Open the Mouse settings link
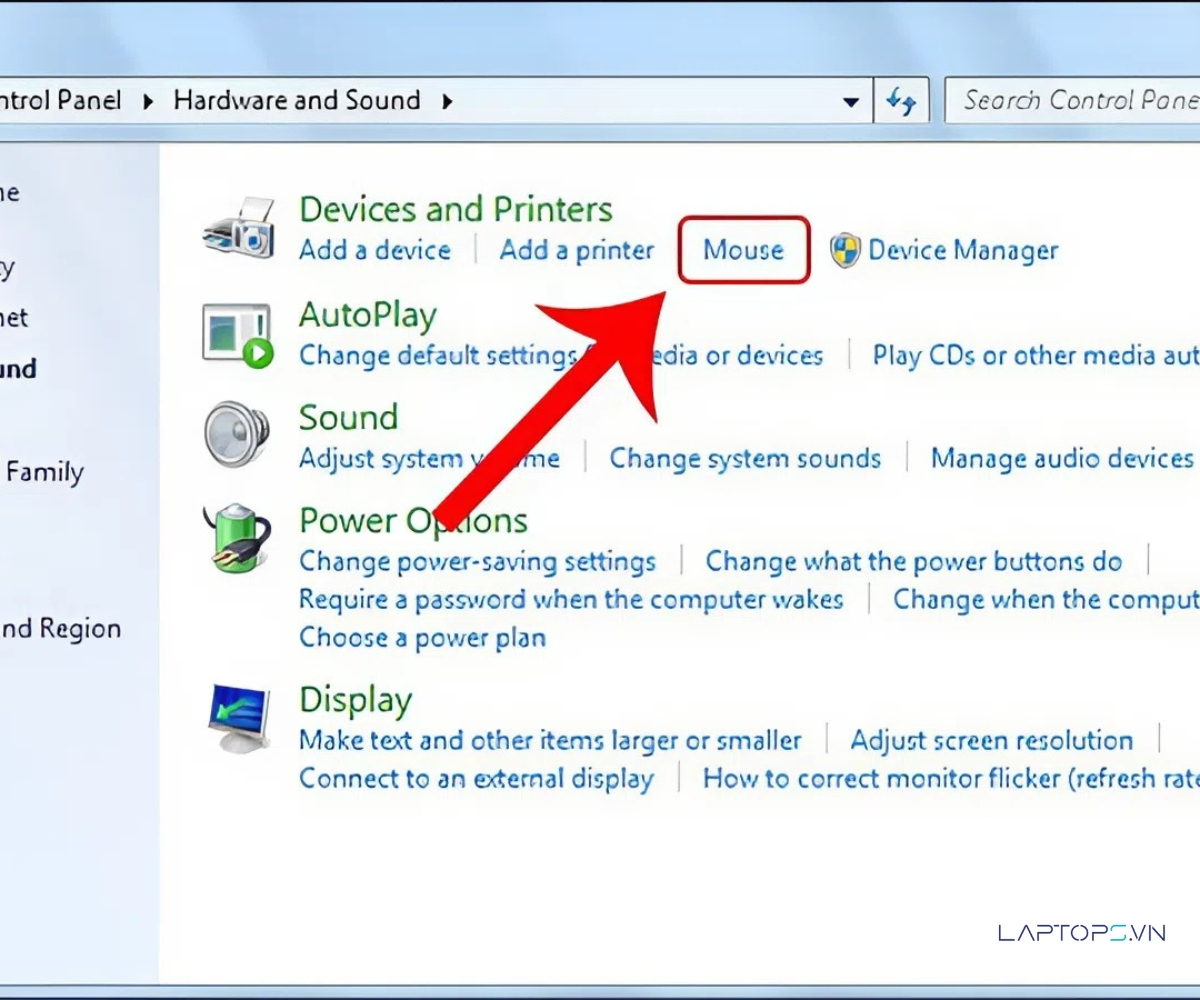 743,250
